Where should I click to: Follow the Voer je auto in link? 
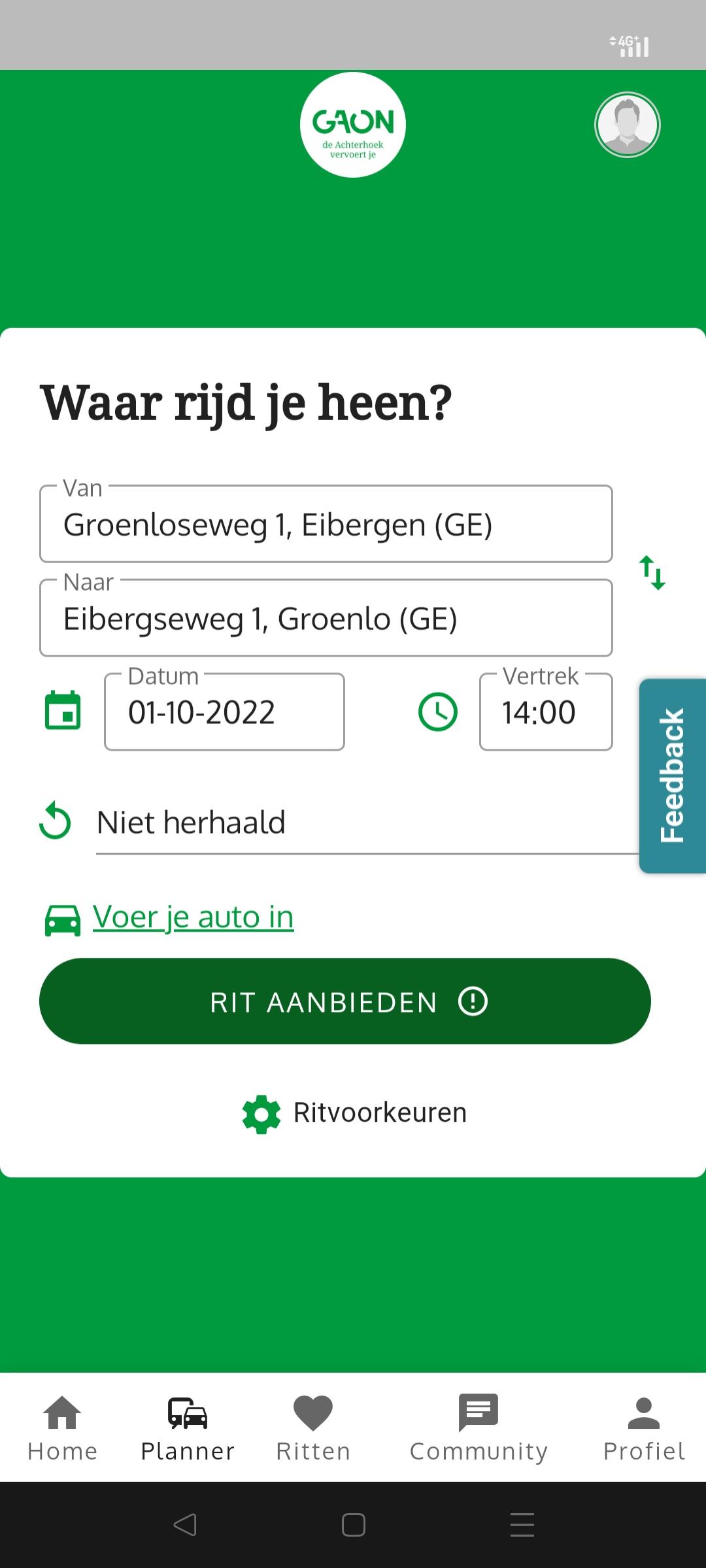click(x=193, y=917)
